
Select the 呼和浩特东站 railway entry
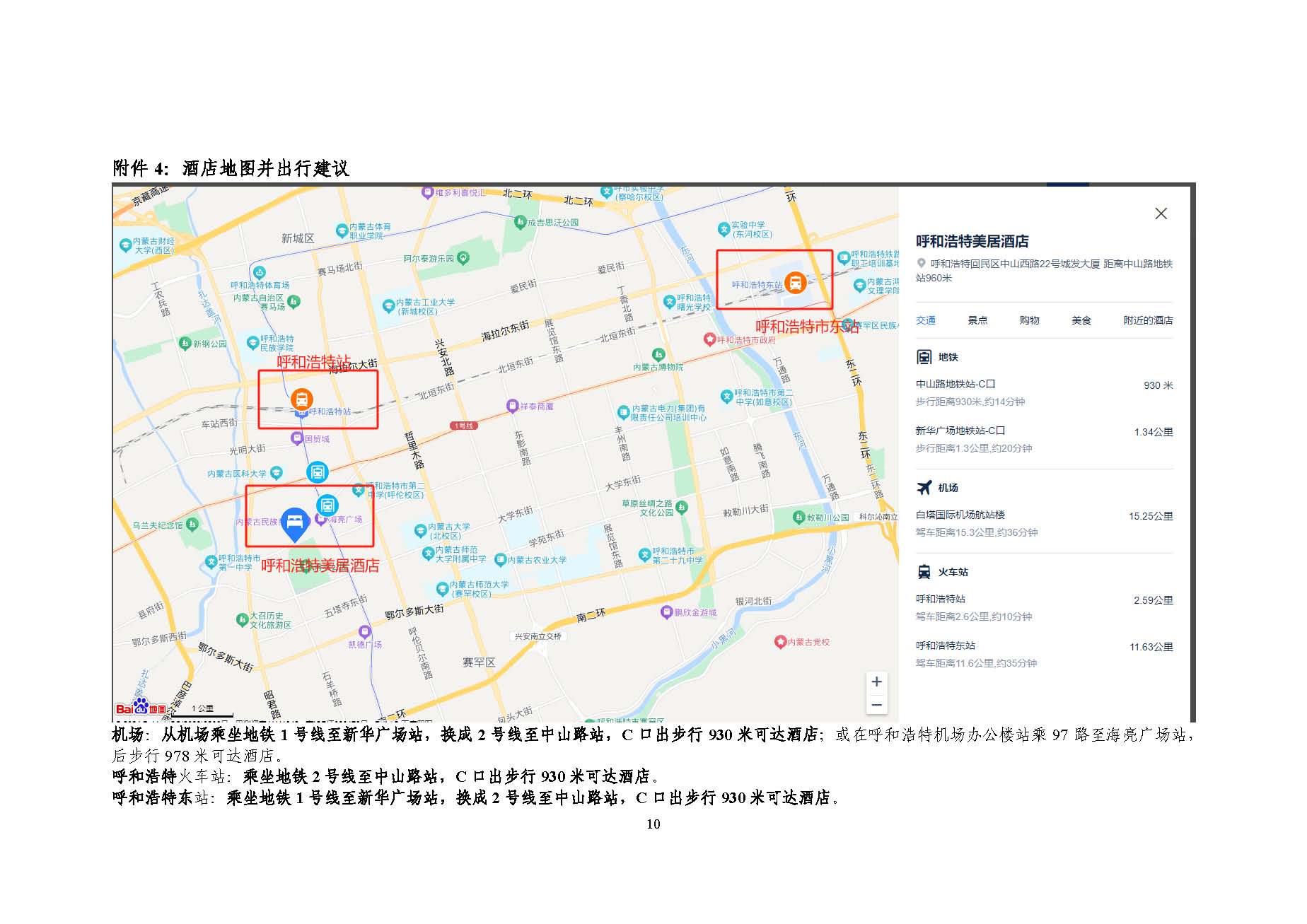click(x=945, y=645)
